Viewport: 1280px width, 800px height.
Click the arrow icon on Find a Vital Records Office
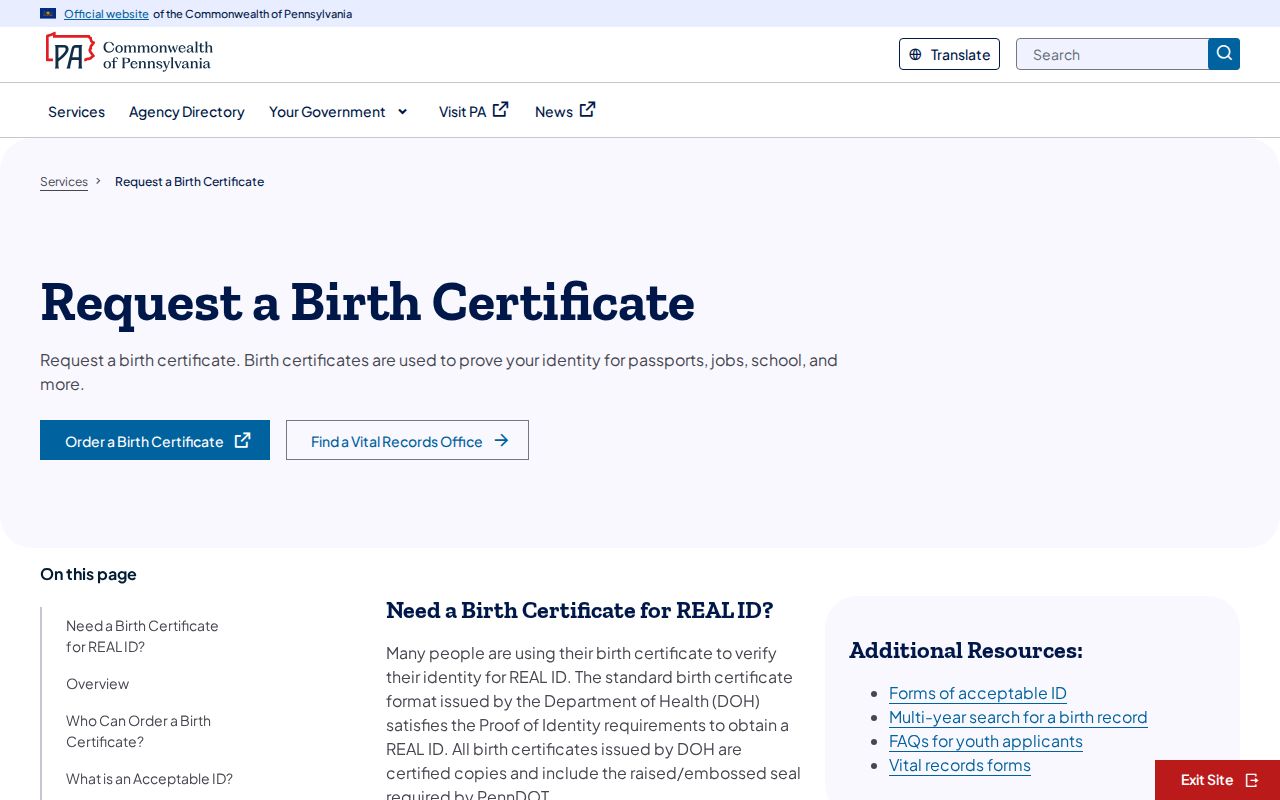pyautogui.click(x=502, y=440)
